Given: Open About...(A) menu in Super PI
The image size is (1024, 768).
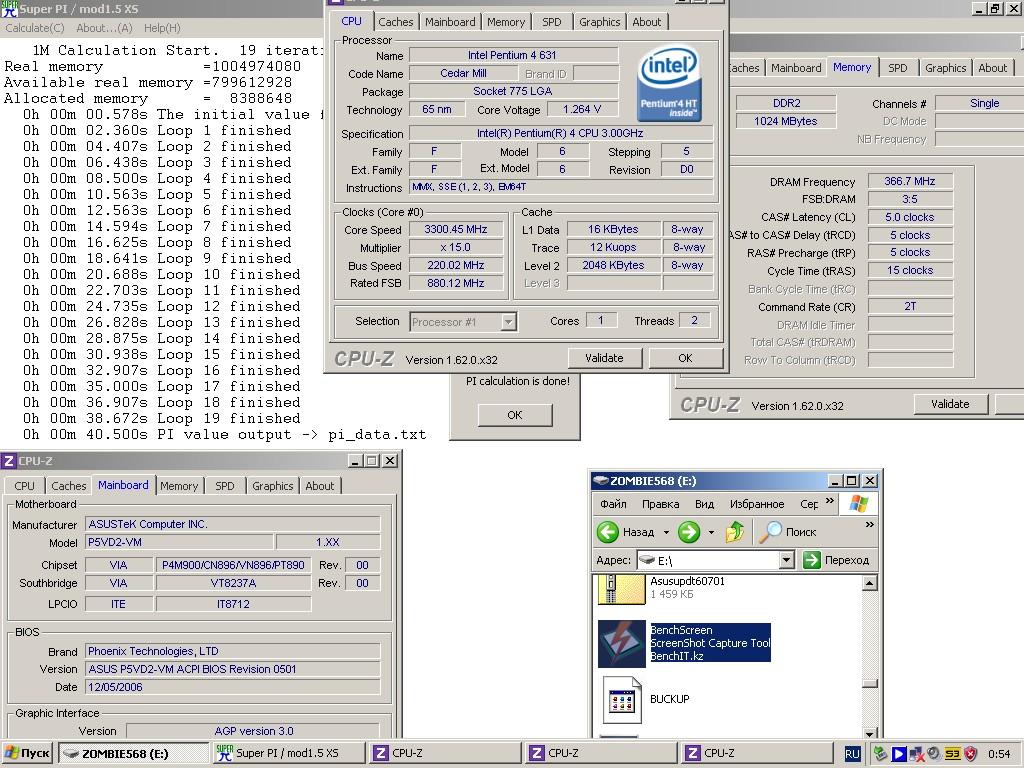Looking at the screenshot, I should [x=104, y=28].
